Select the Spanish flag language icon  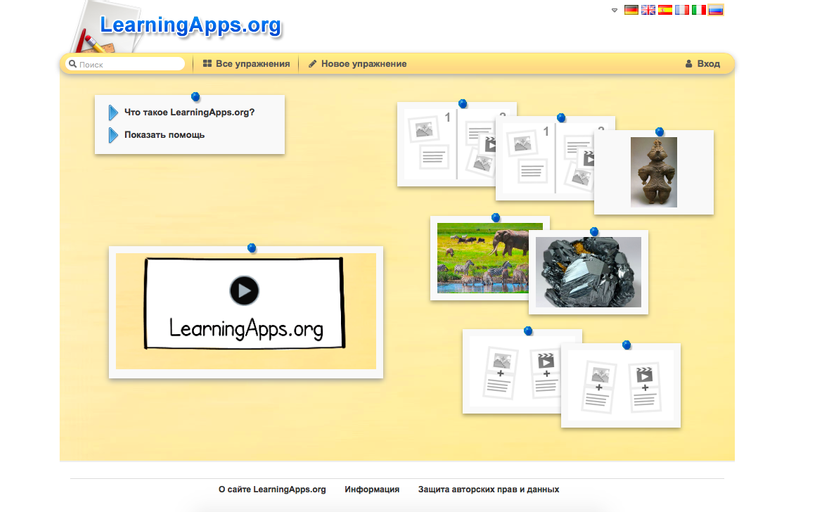665,10
